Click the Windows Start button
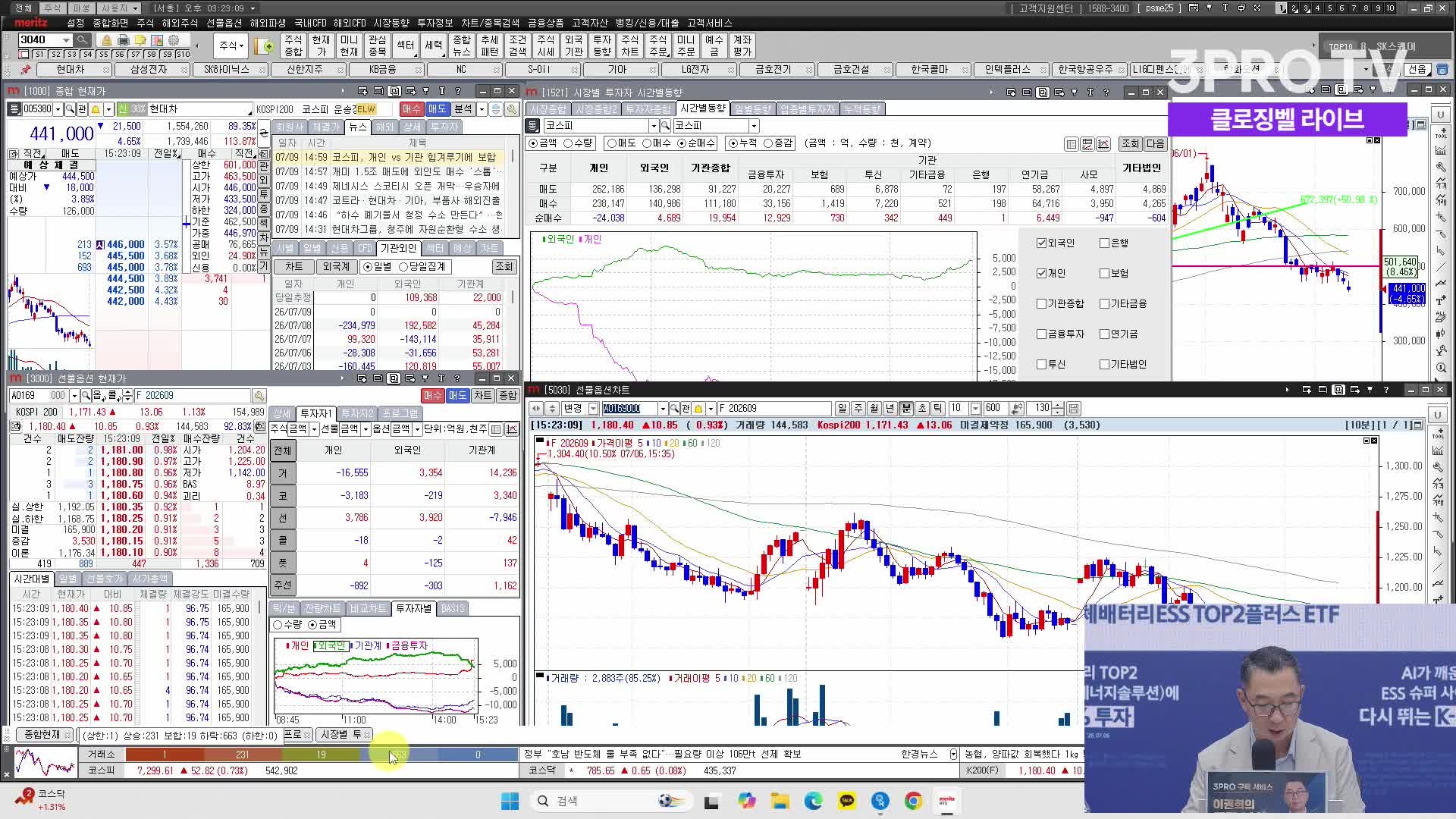Screen dimensions: 1456x819 point(510,801)
